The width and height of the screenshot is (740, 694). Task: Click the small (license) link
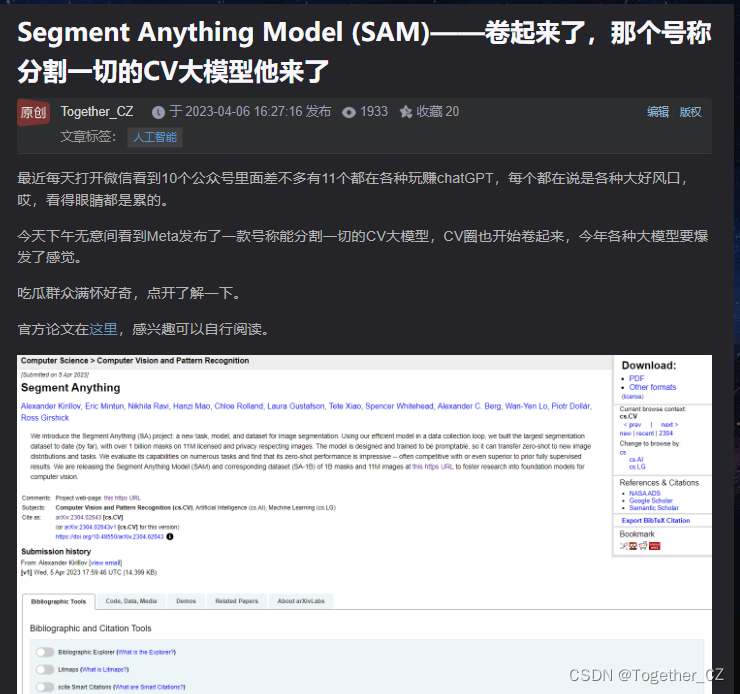[632, 397]
